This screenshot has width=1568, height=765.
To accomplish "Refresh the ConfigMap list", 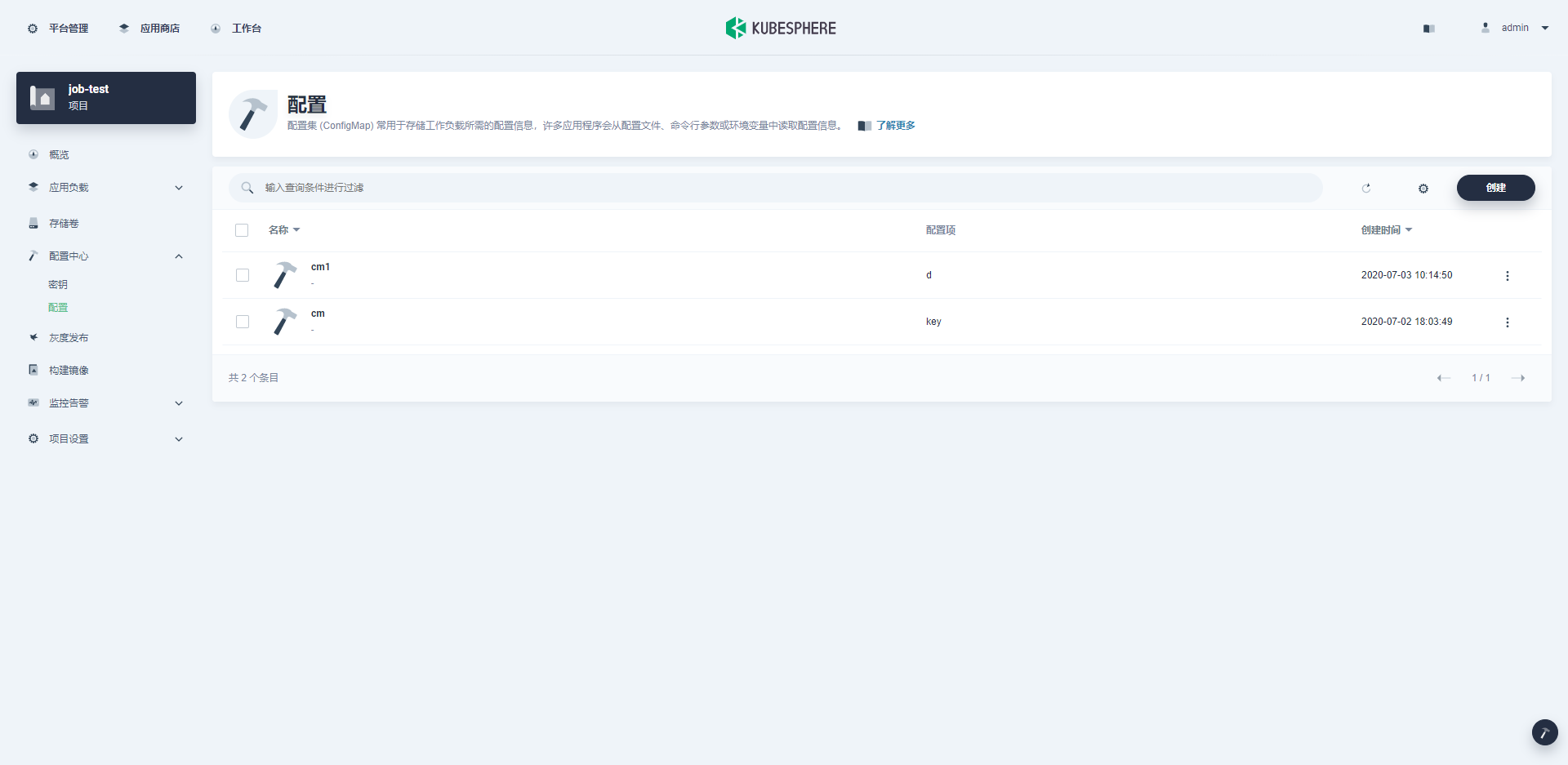I will point(1366,188).
